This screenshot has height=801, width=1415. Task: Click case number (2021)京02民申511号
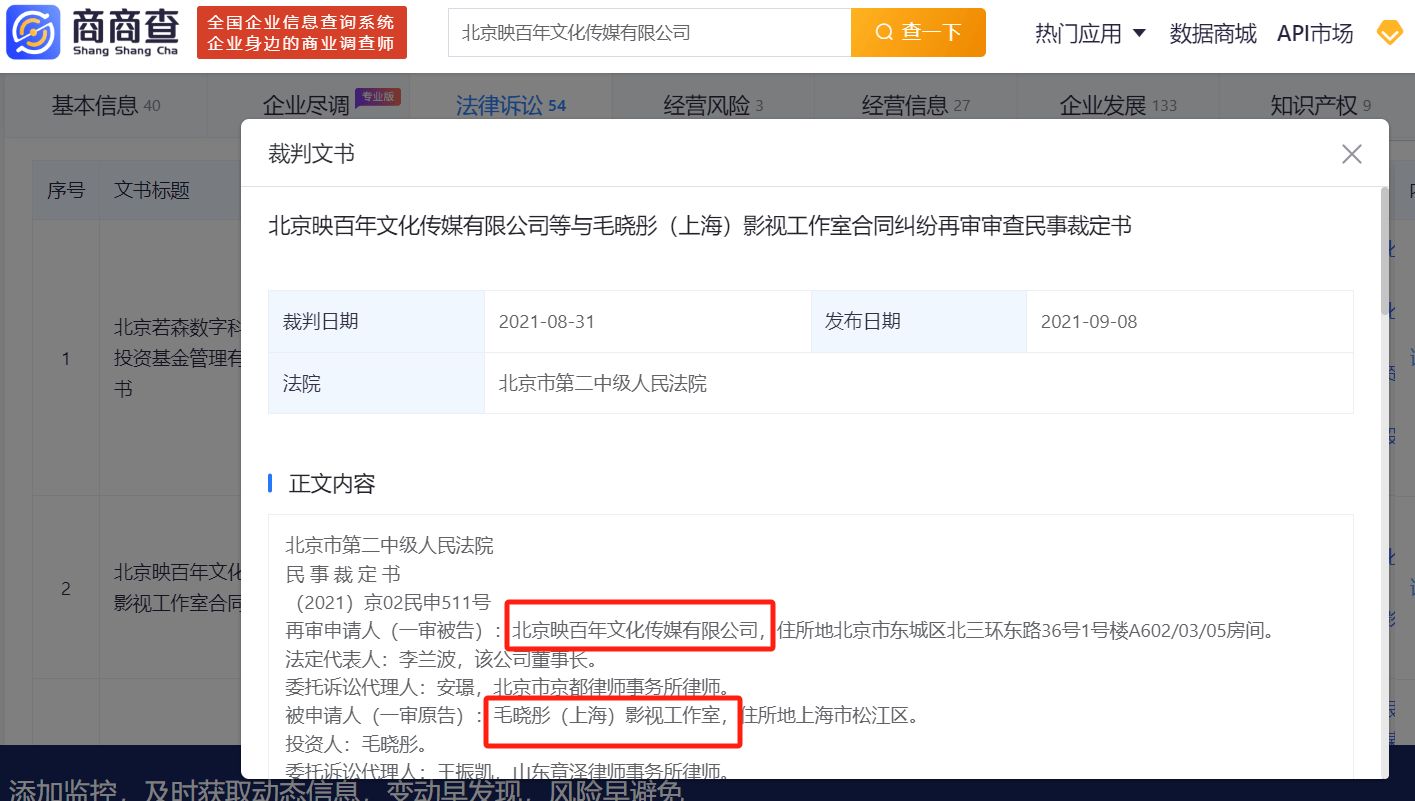(x=388, y=602)
